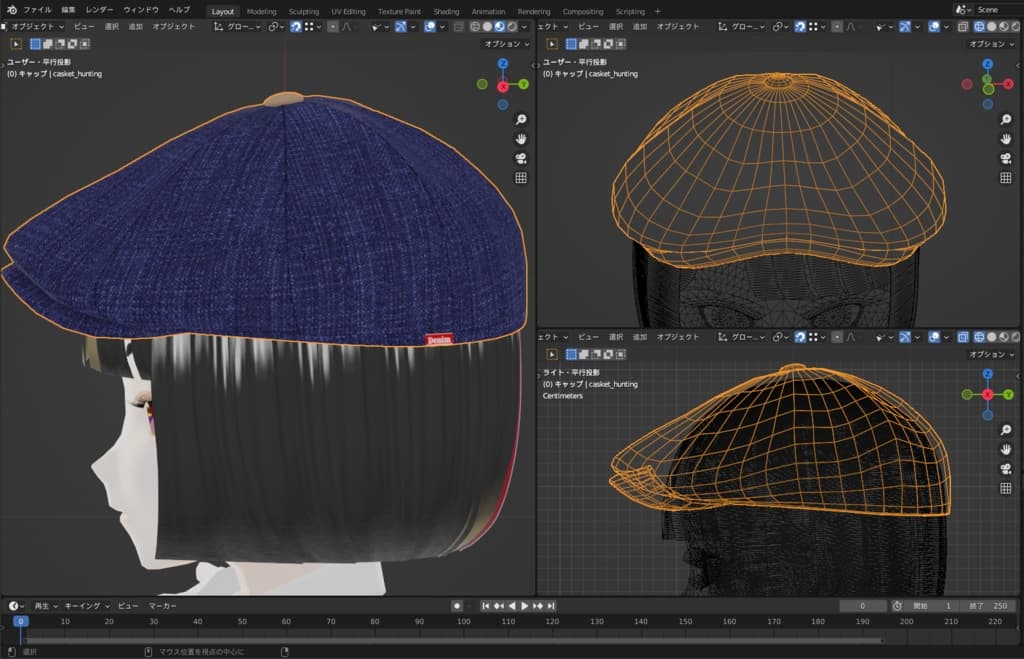
Task: Open the 再生 playback dropdown in the timeline
Action: (x=46, y=606)
